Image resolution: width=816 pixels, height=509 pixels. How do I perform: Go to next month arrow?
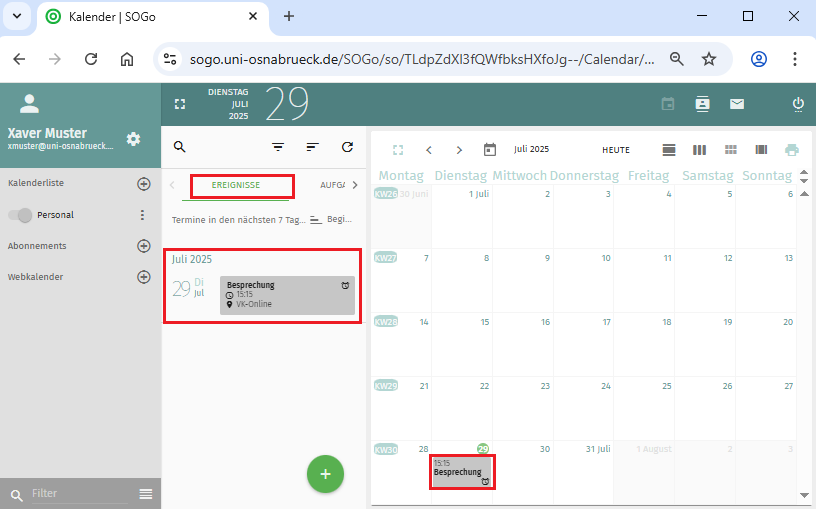[x=459, y=150]
